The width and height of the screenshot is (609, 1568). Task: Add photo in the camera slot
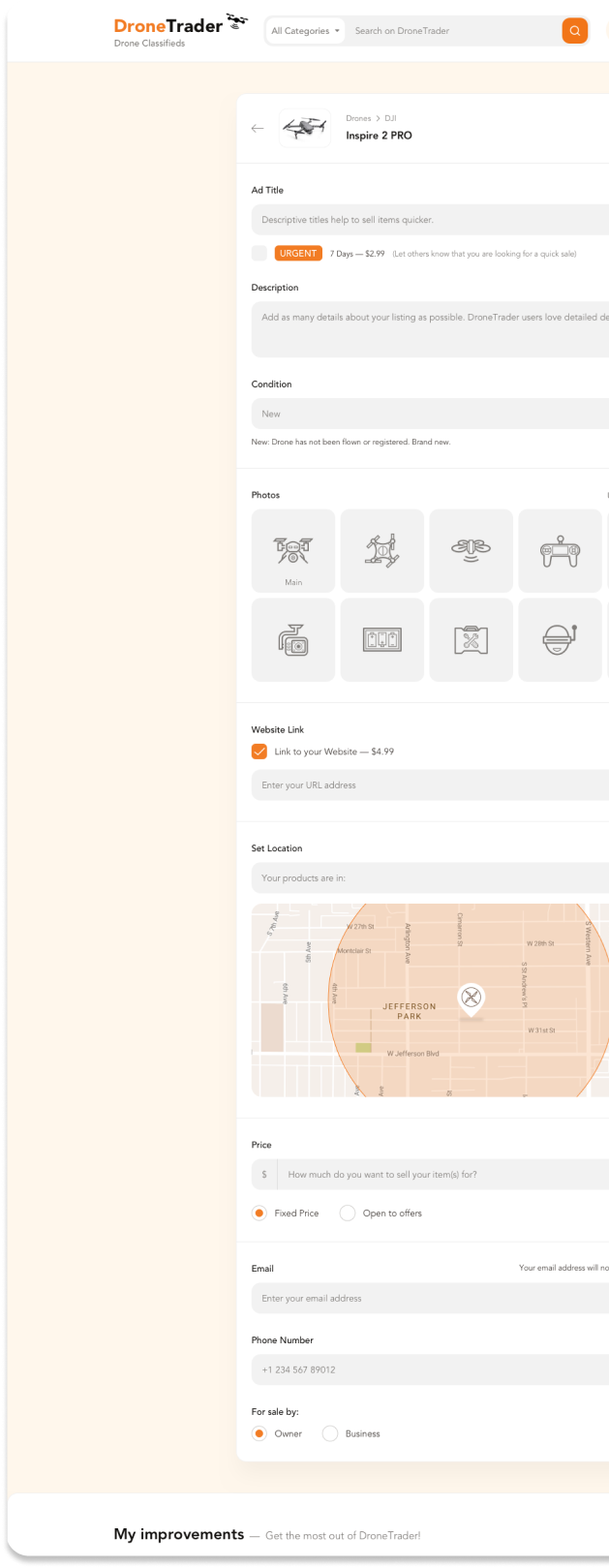coord(293,640)
